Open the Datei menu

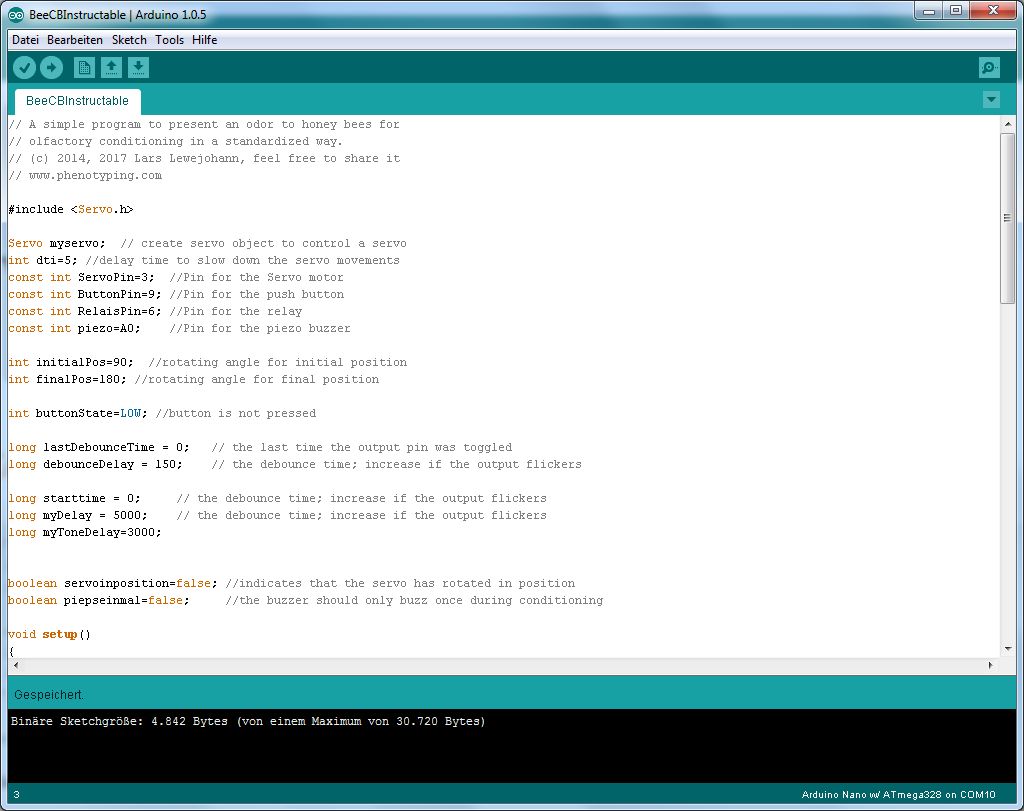pos(24,40)
